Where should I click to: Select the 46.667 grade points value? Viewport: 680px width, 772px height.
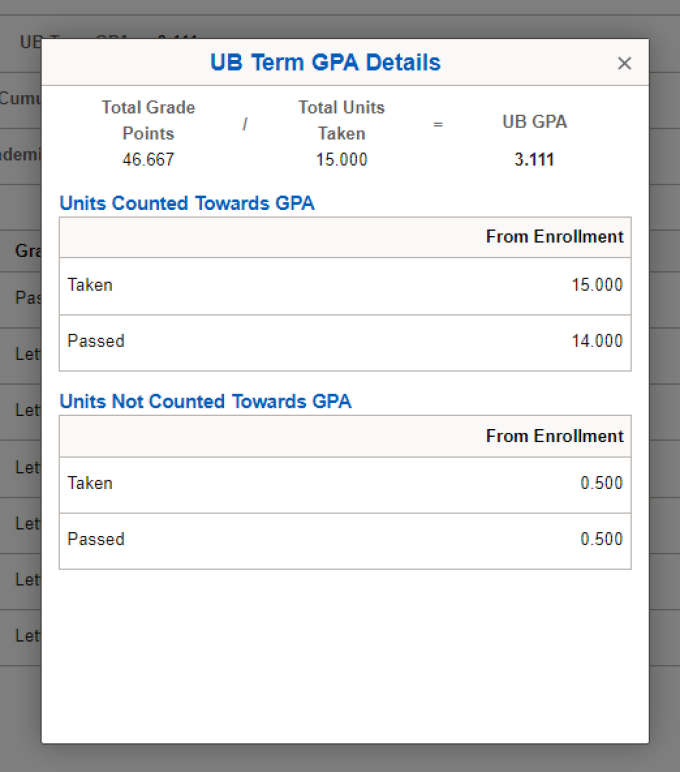(148, 160)
